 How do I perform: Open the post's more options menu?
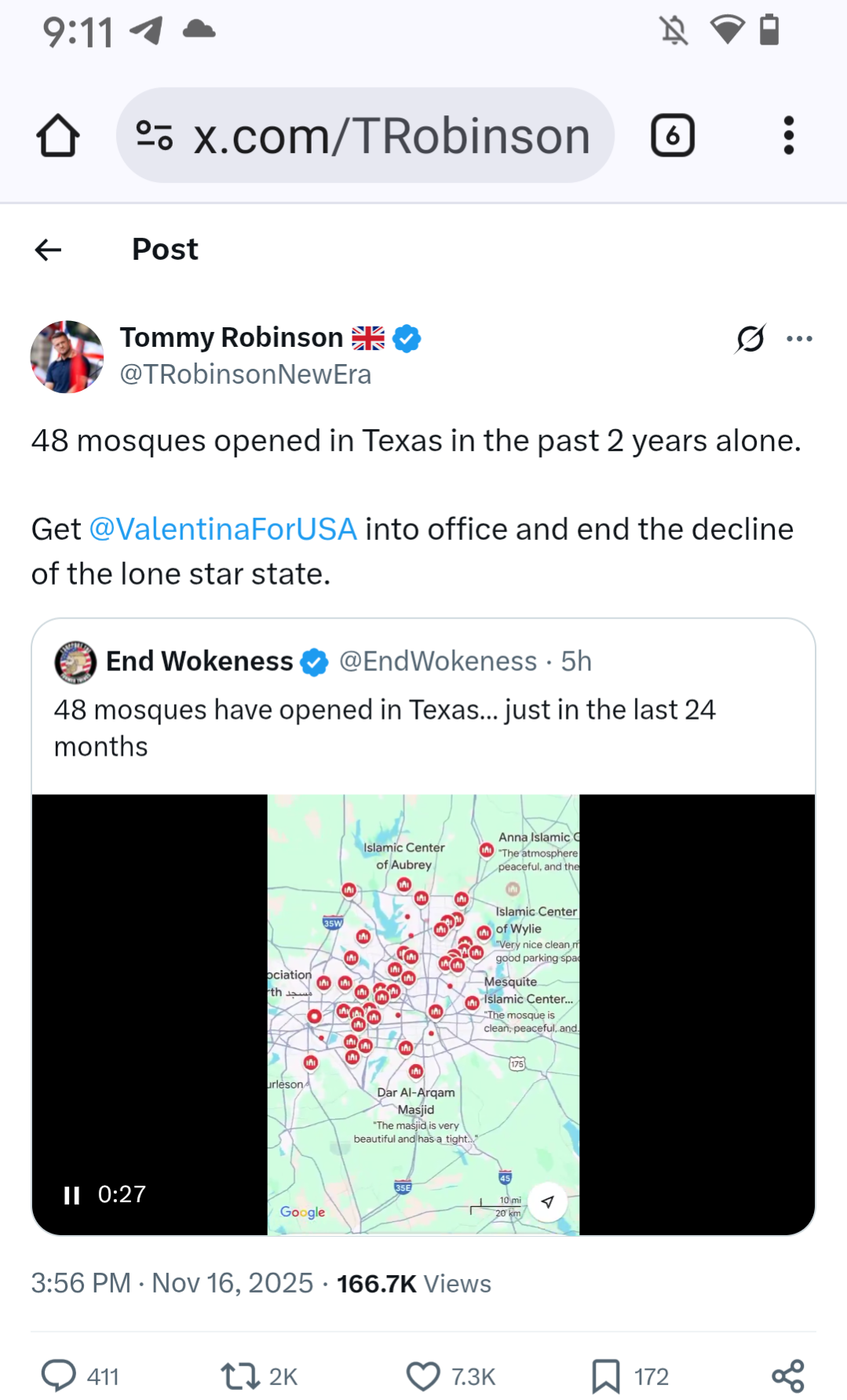click(x=799, y=339)
